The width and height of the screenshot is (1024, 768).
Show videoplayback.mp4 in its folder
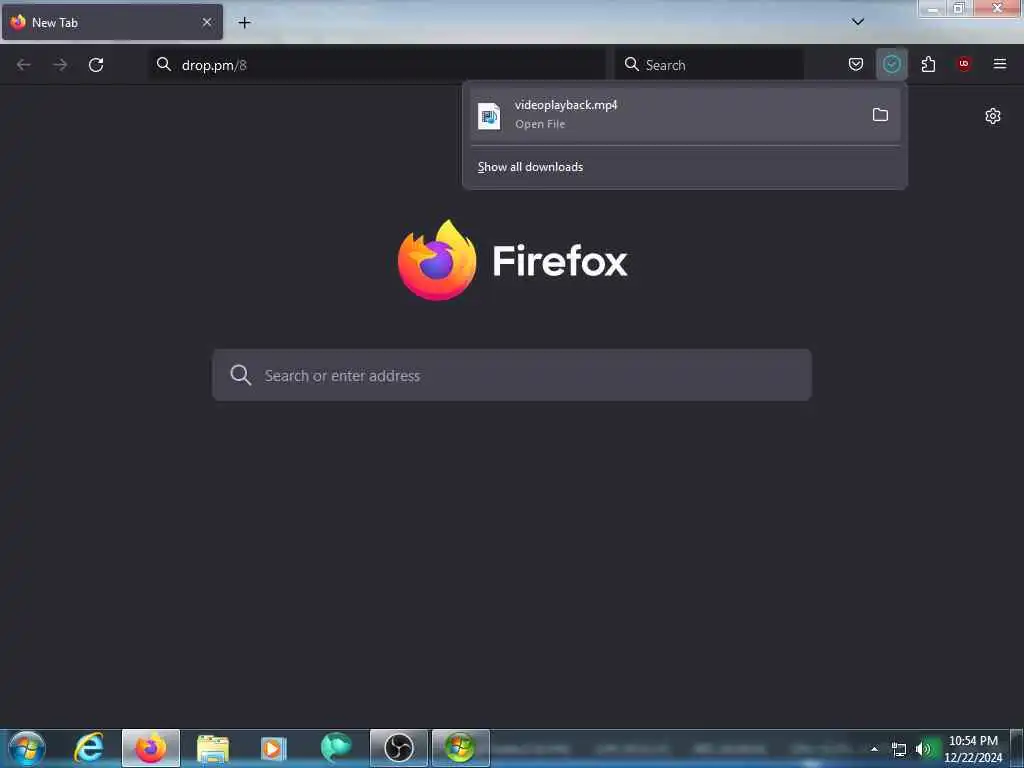[x=880, y=115]
